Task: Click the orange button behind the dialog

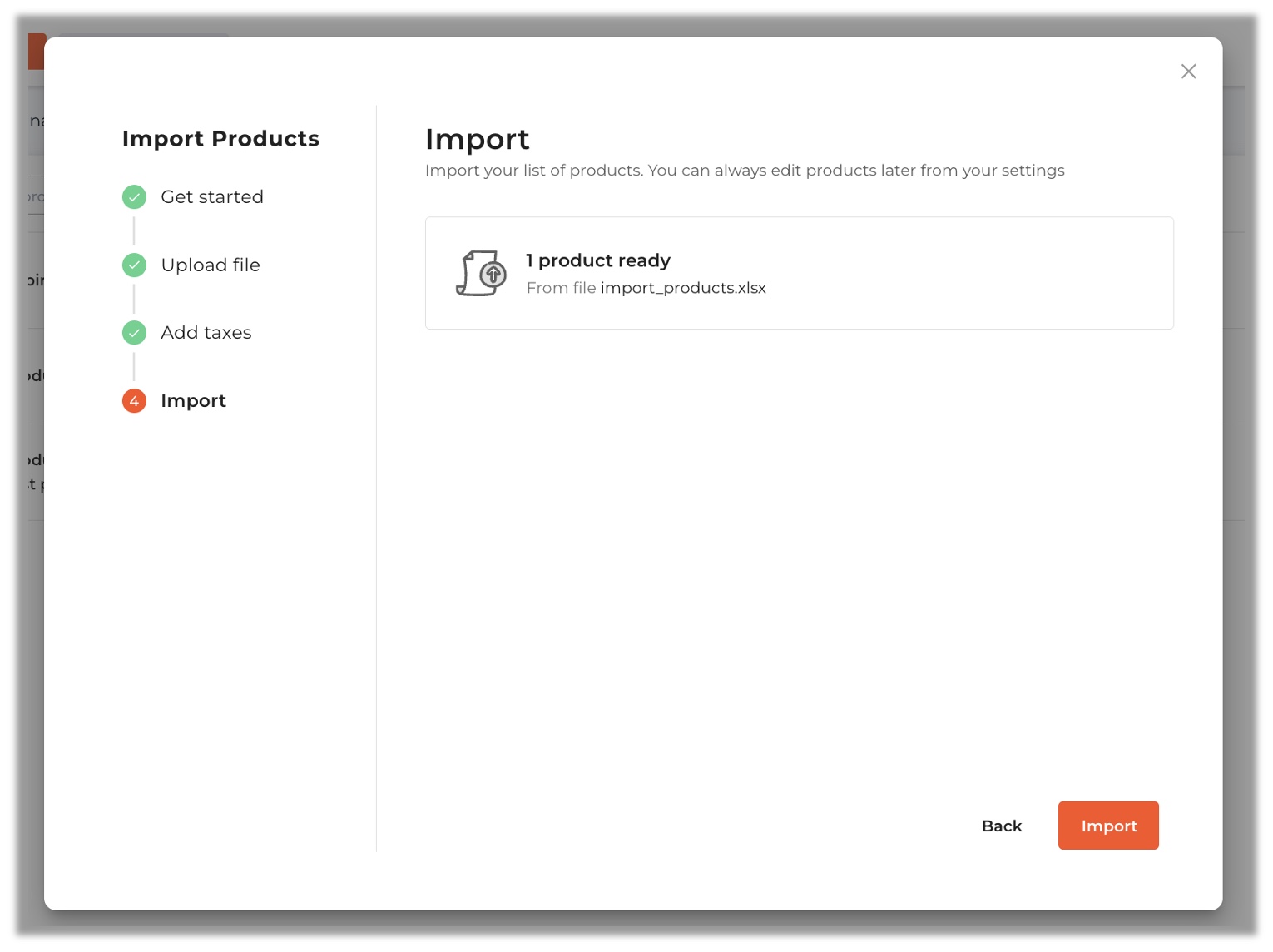Action: point(36,52)
